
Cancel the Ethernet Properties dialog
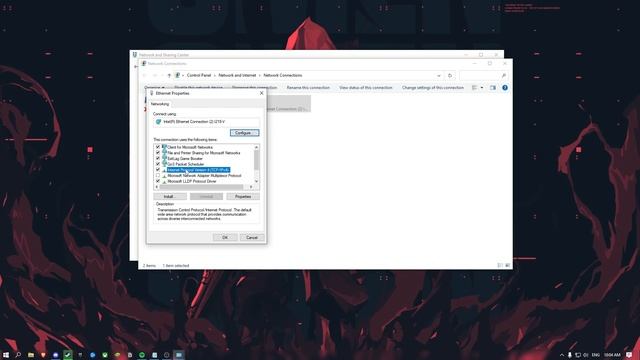coord(252,238)
